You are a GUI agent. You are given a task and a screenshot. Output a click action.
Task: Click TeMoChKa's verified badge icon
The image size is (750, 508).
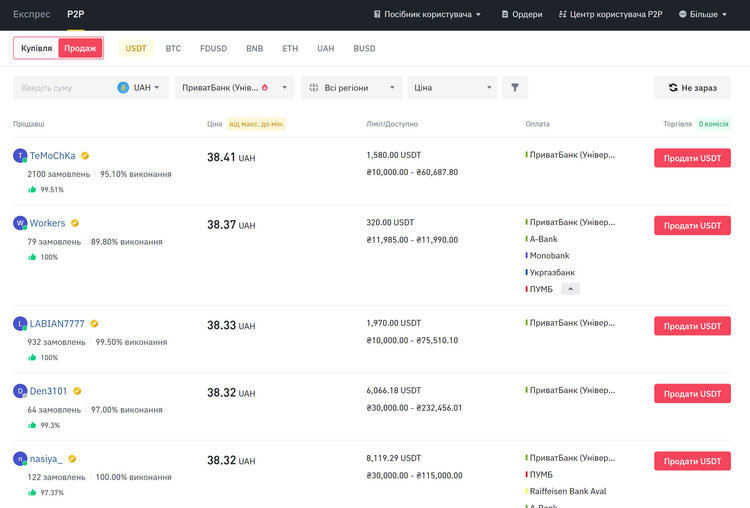click(x=85, y=155)
